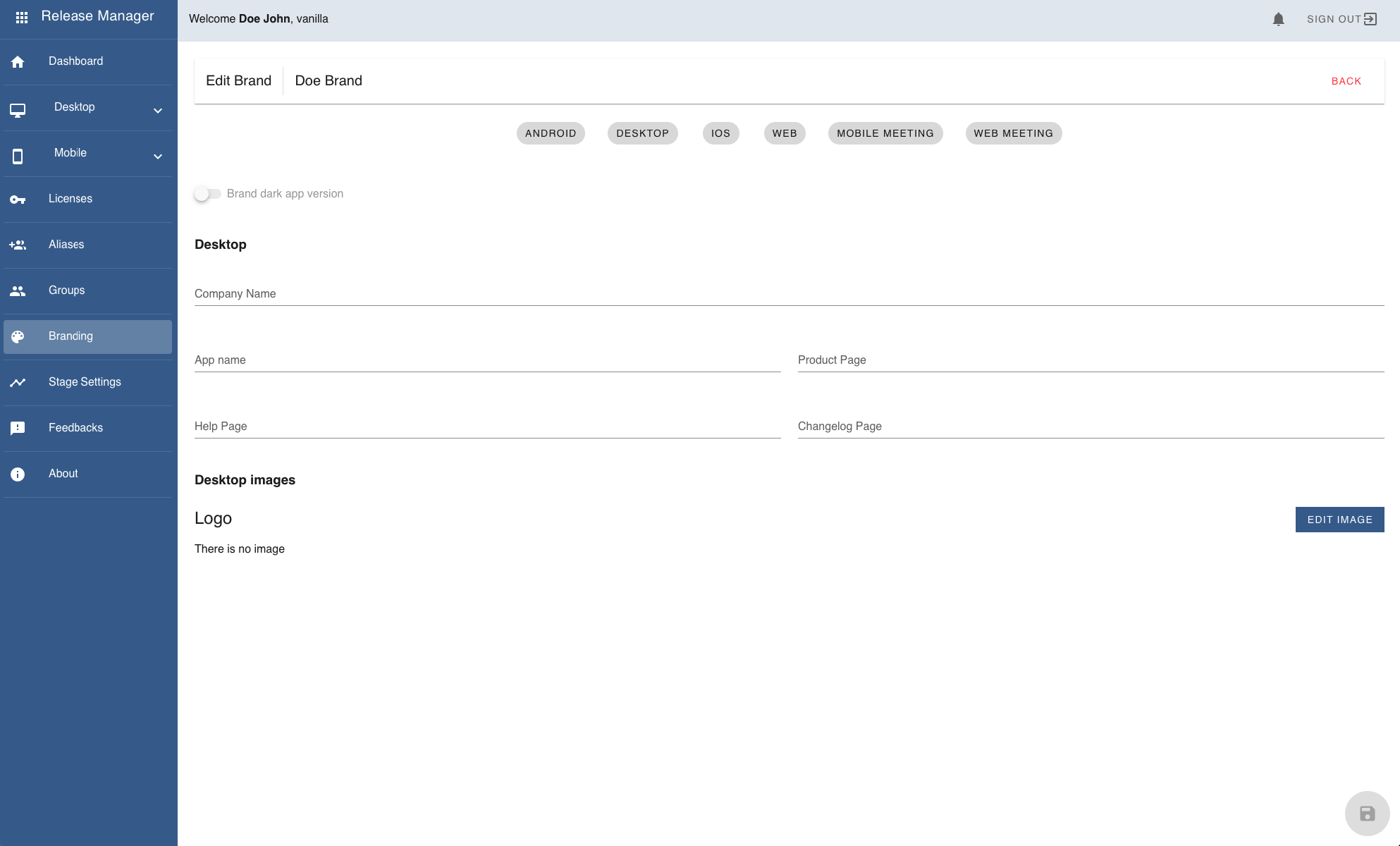Viewport: 1400px width, 846px height.
Task: Select the WEB platform chip
Action: click(x=785, y=133)
